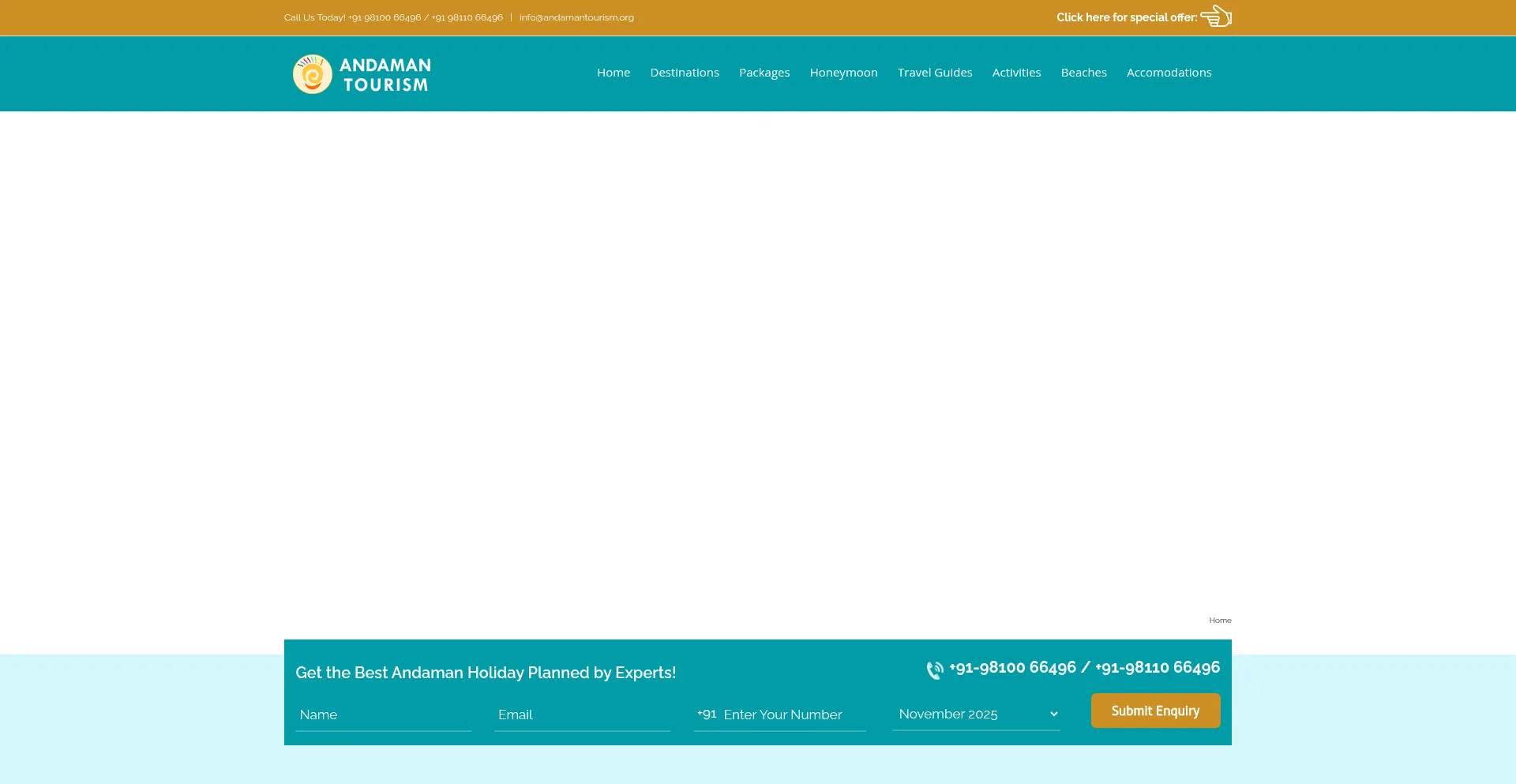Click the phone icon beside contact numbers
This screenshot has height=784, width=1516.
click(x=935, y=670)
